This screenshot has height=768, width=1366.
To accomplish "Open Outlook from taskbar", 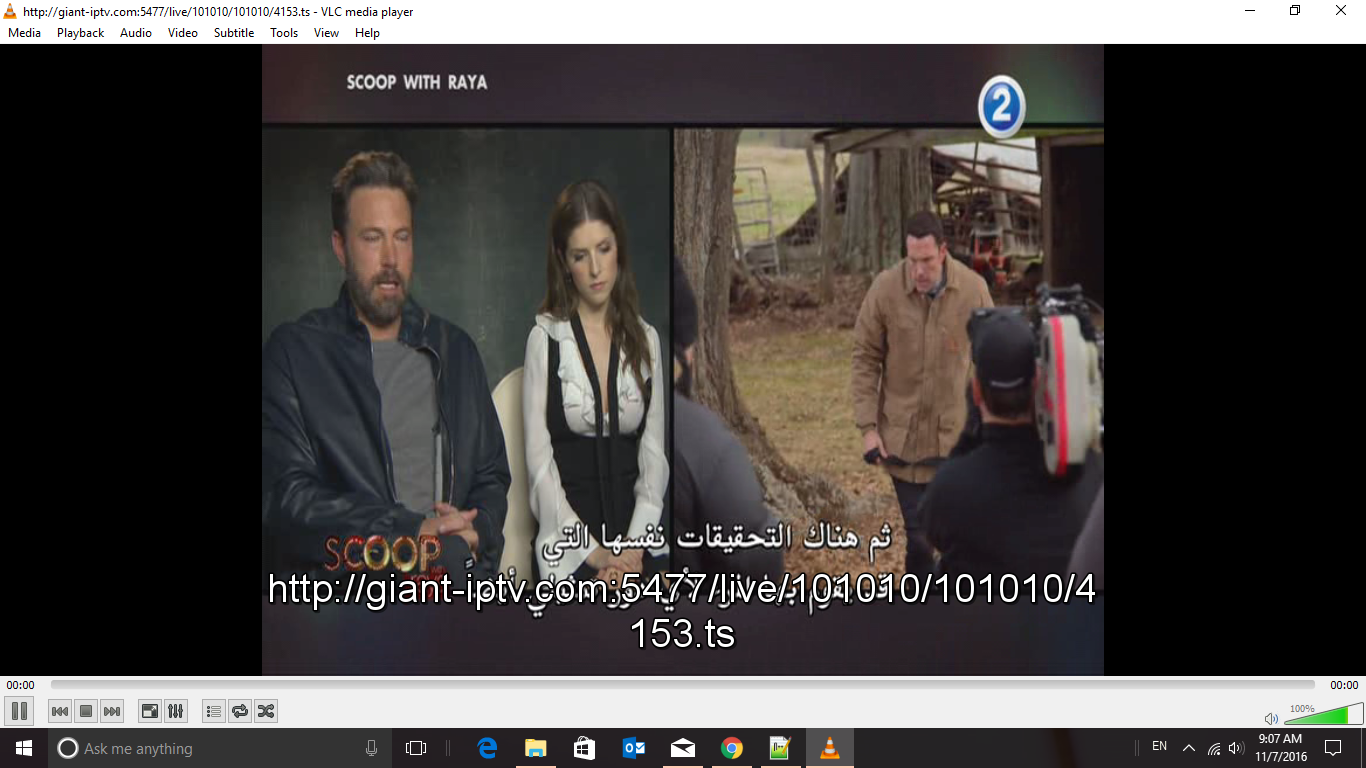I will 634,748.
